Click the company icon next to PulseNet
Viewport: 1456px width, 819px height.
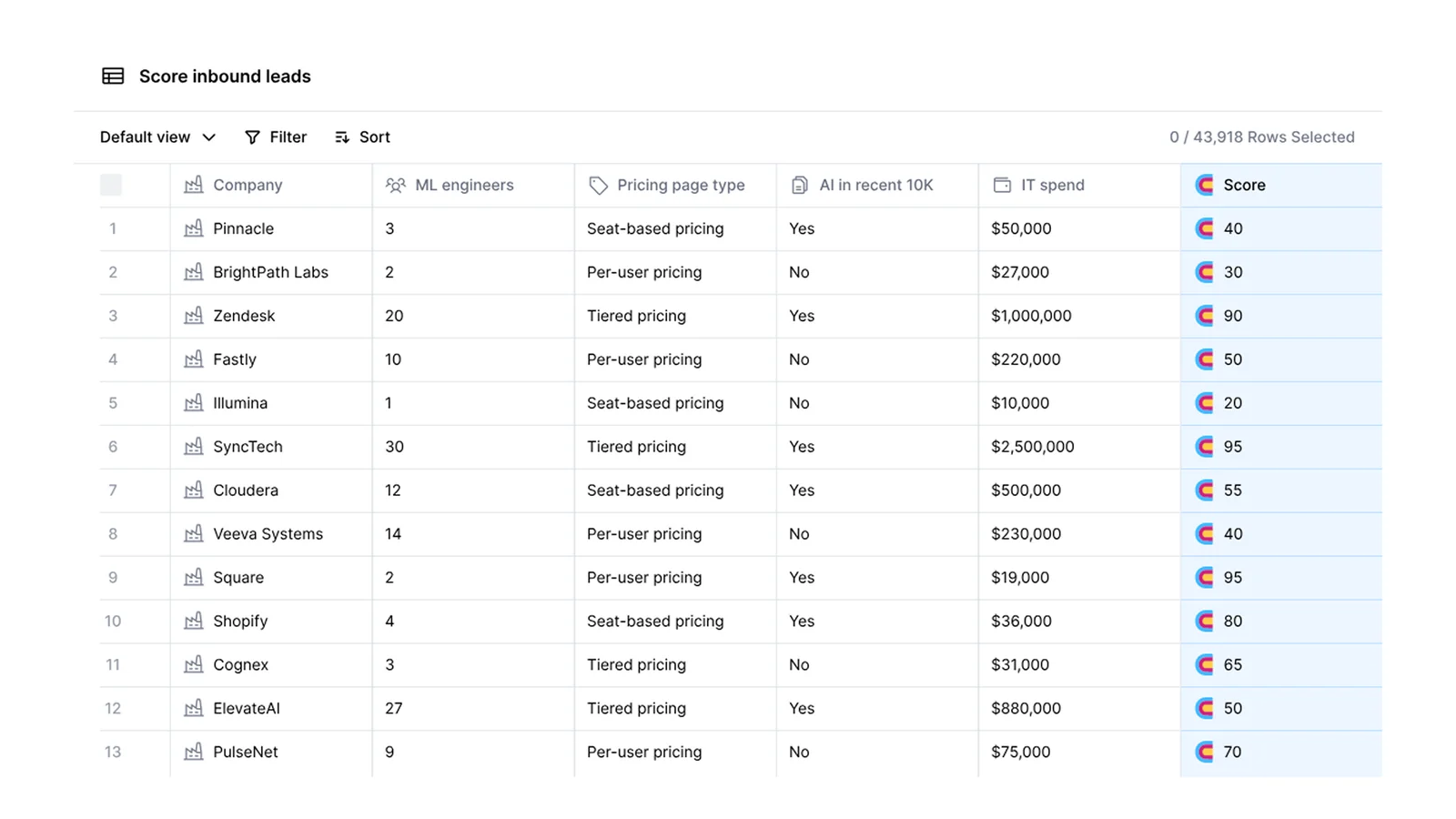194,753
